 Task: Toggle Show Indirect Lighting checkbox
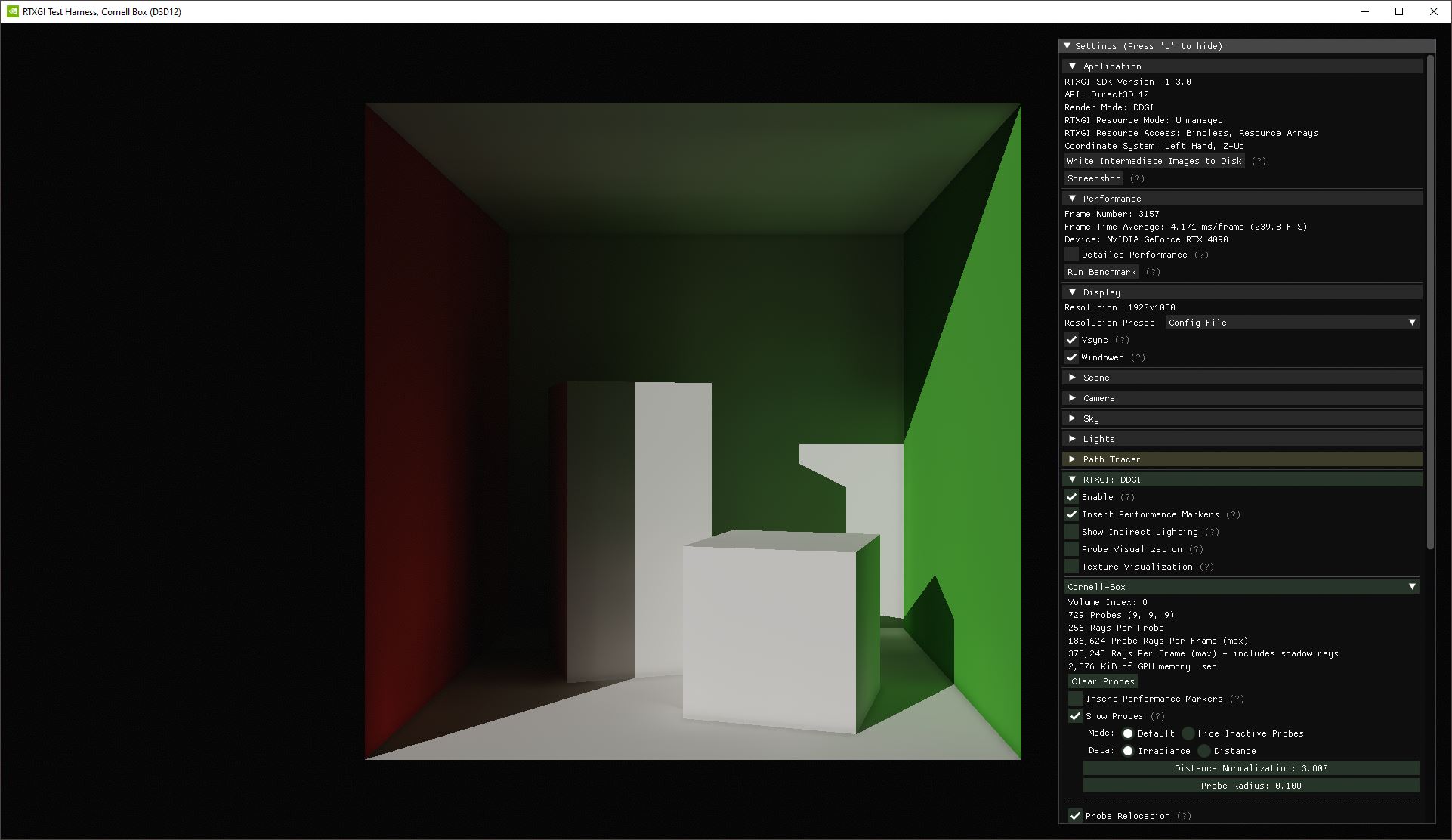pos(1073,531)
